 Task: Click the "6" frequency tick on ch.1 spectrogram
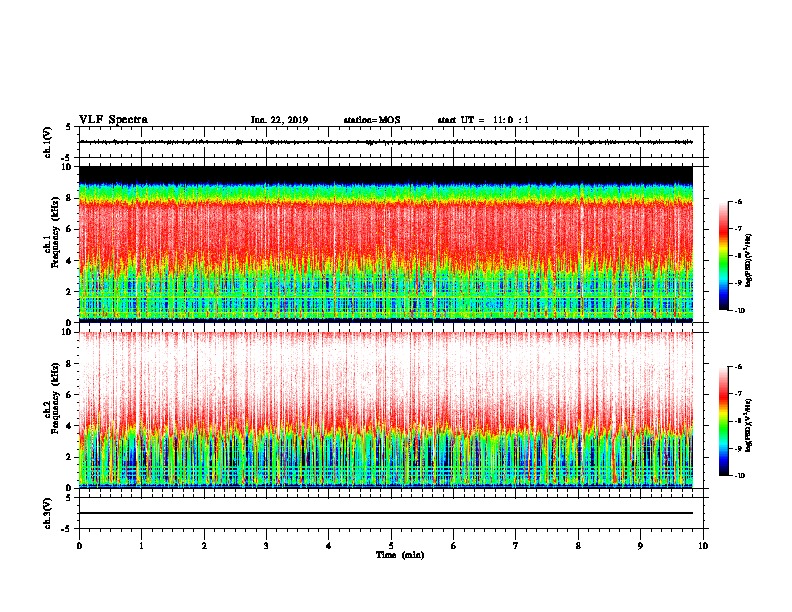click(69, 229)
